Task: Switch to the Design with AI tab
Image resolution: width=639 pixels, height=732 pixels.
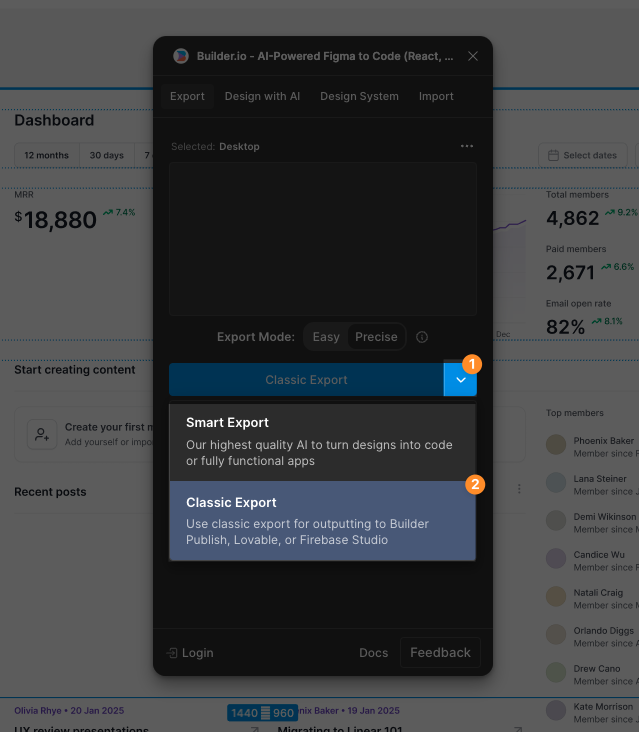Action: (x=262, y=96)
